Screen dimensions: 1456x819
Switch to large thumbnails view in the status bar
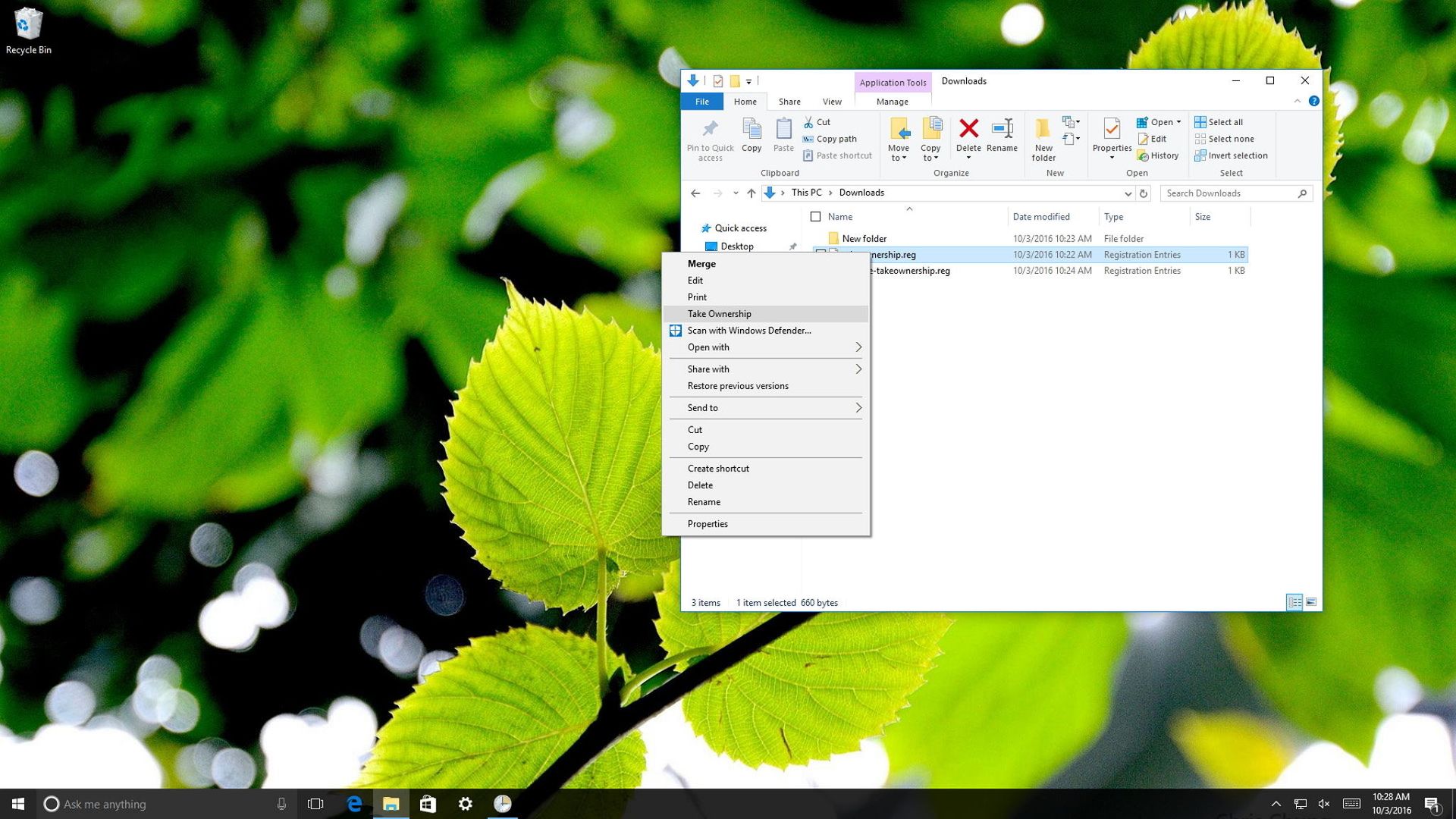click(1311, 602)
